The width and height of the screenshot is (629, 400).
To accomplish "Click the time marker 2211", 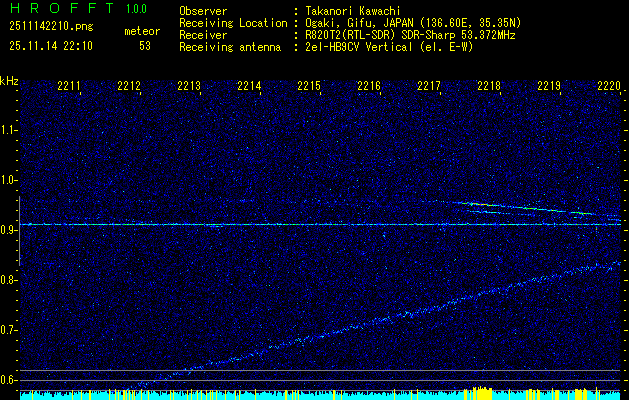I will click(69, 86).
